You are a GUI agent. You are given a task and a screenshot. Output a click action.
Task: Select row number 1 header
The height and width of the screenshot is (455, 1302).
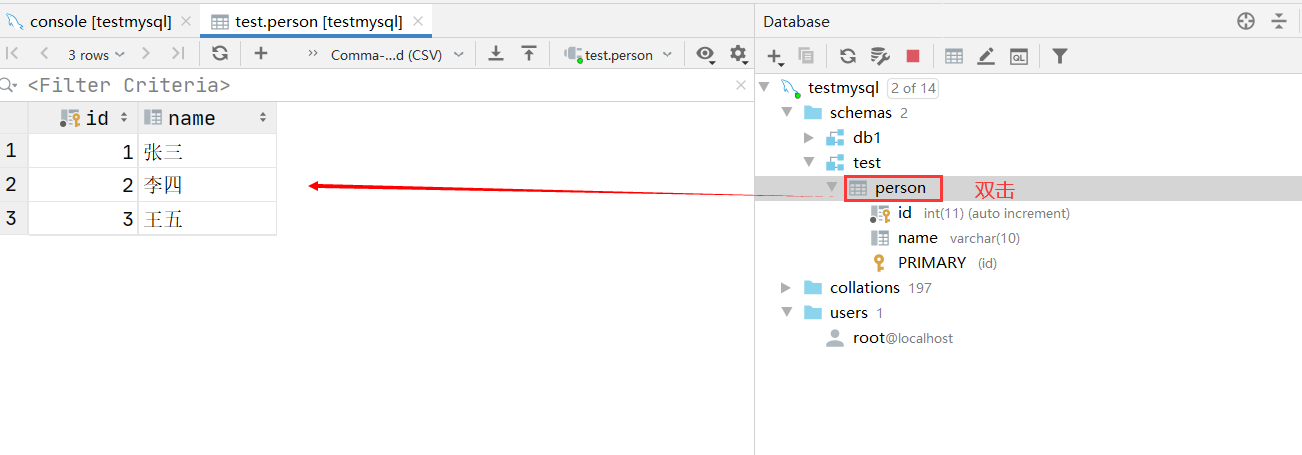point(14,152)
